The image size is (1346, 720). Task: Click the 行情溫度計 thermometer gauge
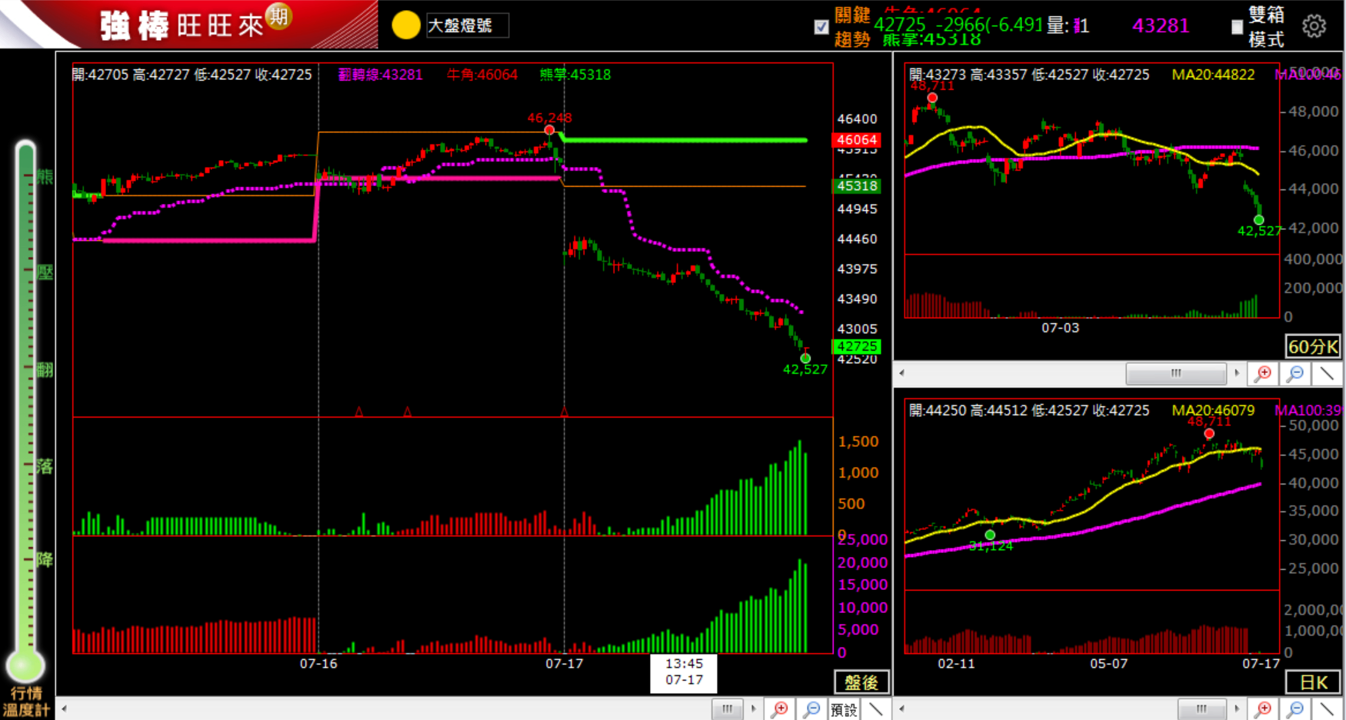point(26,410)
